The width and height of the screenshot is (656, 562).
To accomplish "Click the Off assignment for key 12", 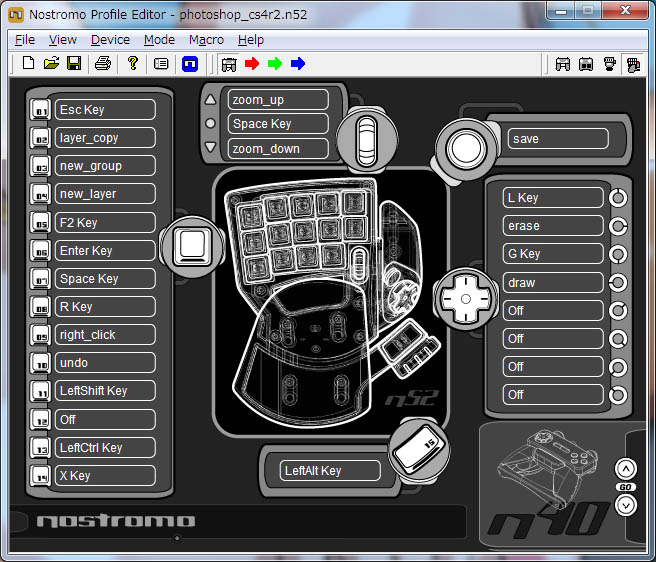I will (x=105, y=419).
